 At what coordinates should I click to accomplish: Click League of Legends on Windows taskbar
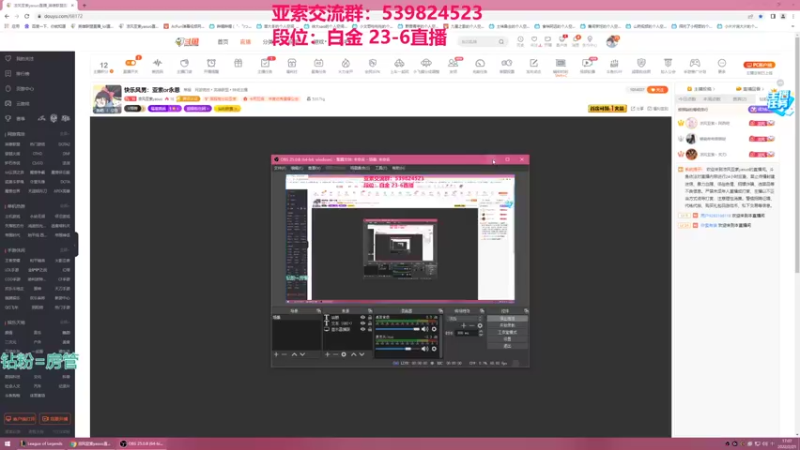42,443
